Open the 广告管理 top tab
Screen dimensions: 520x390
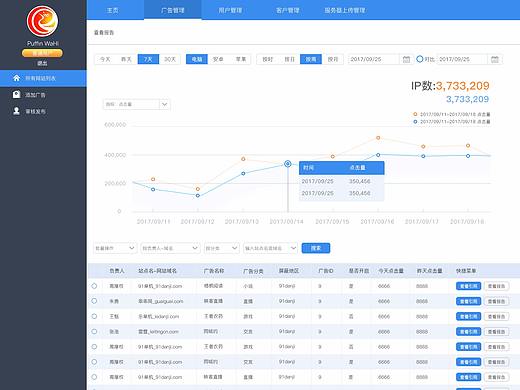coord(173,10)
